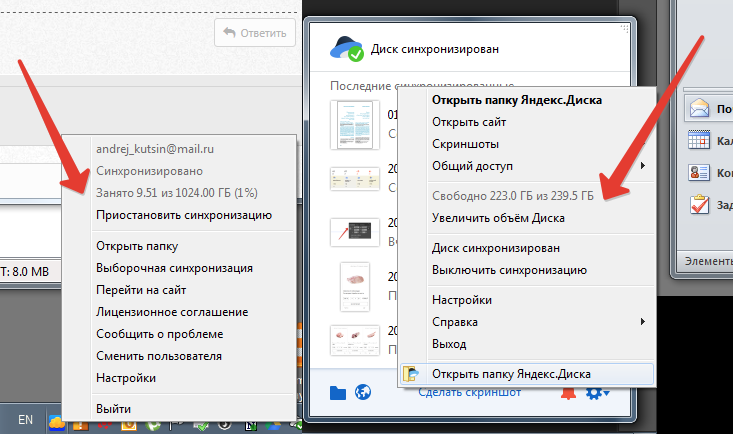Click the Yandex.Disk hat logo icon
The image size is (733, 434).
coord(347,49)
